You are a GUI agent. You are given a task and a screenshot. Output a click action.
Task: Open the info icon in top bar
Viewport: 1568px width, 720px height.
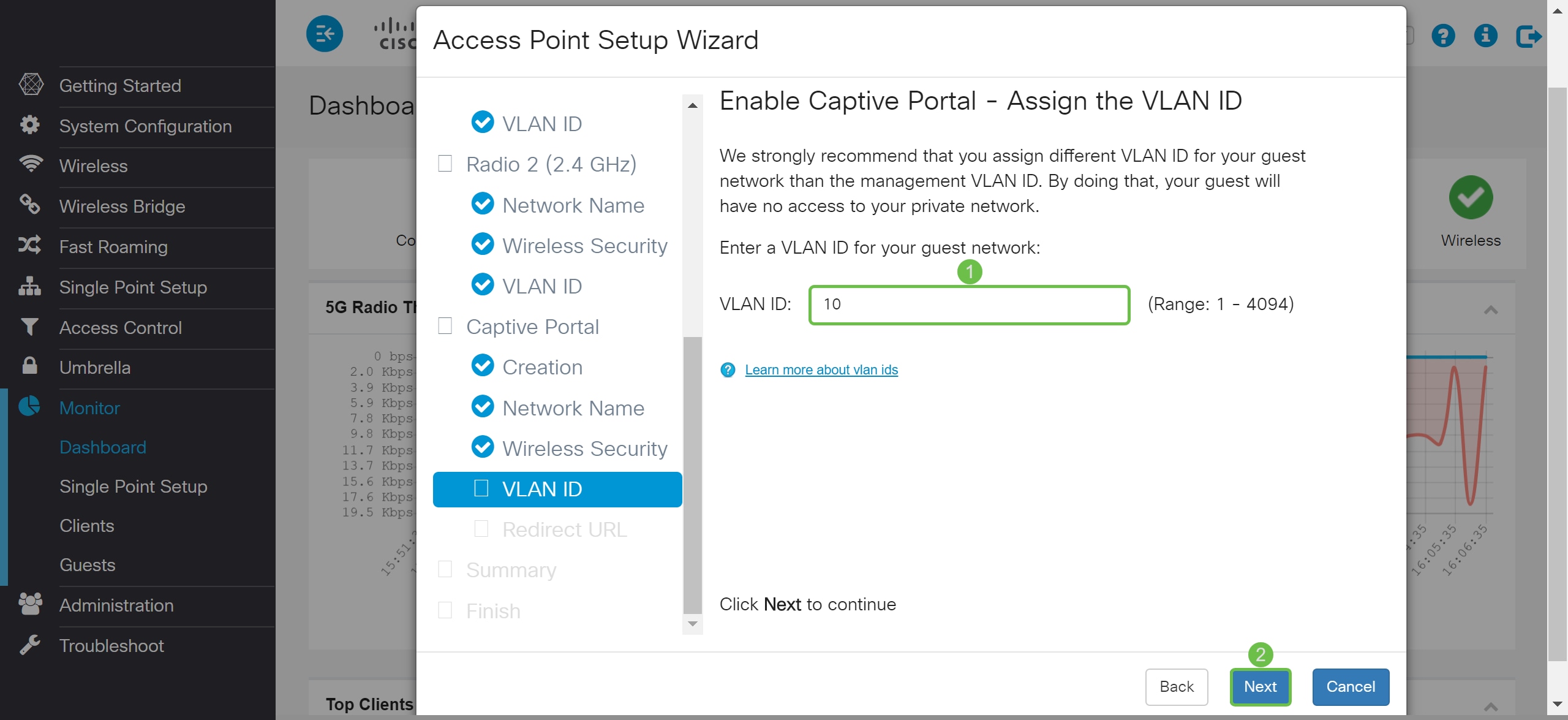click(1485, 36)
